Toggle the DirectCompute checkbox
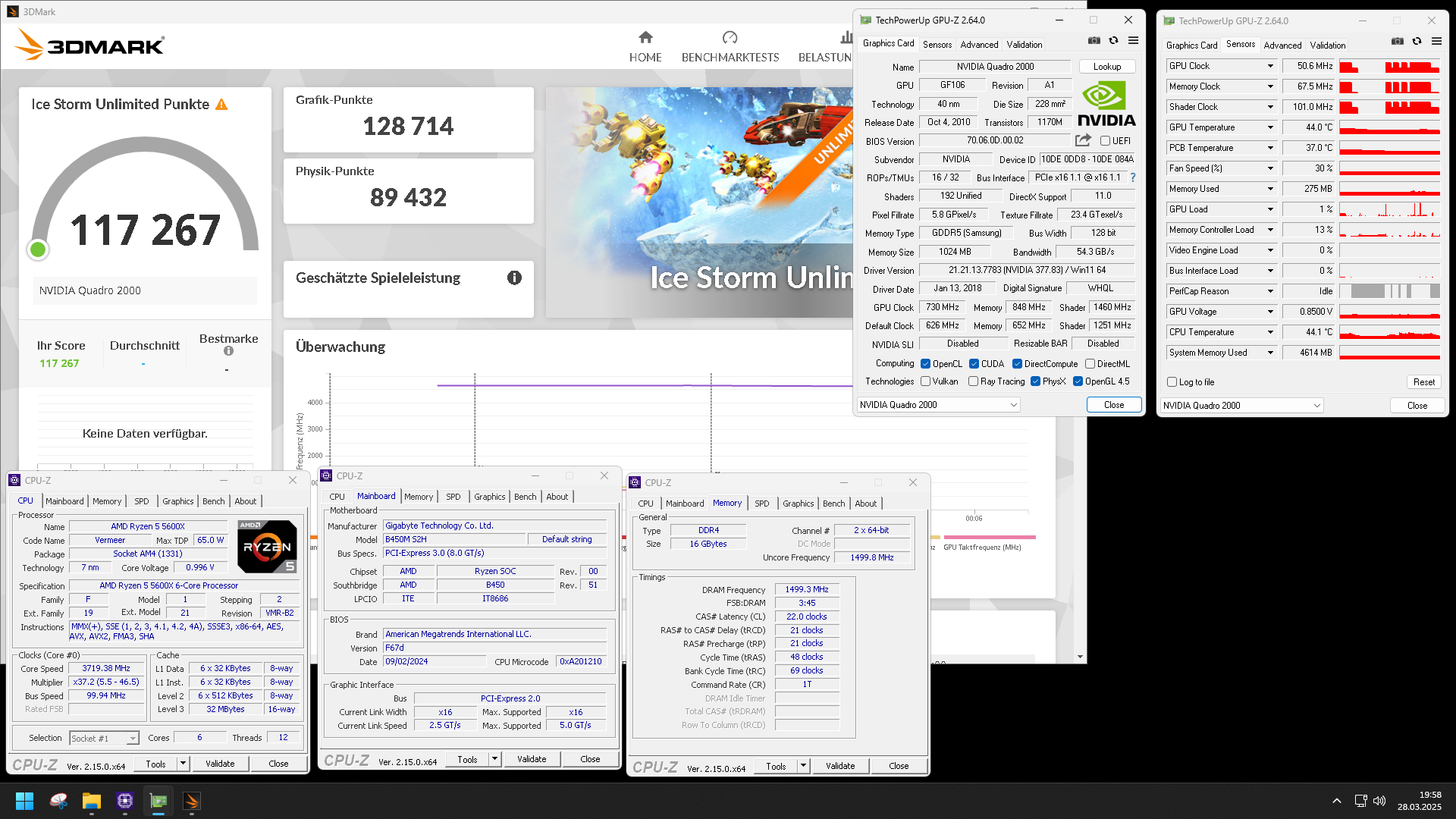This screenshot has width=1456, height=819. click(x=1017, y=364)
